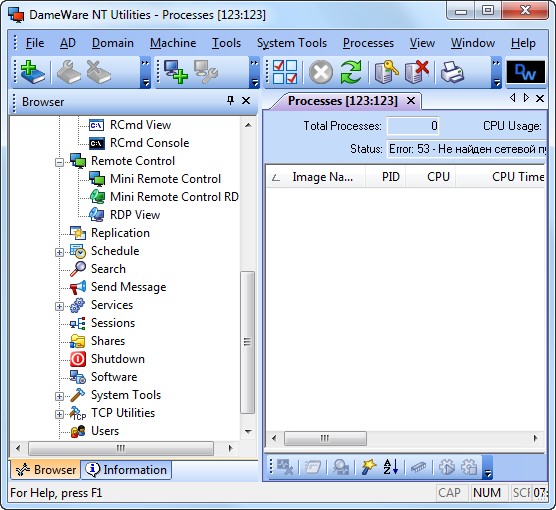Click the greyed-out edit favorite wrench icon
Image resolution: width=556 pixels, height=510 pixels.
click(x=68, y=72)
